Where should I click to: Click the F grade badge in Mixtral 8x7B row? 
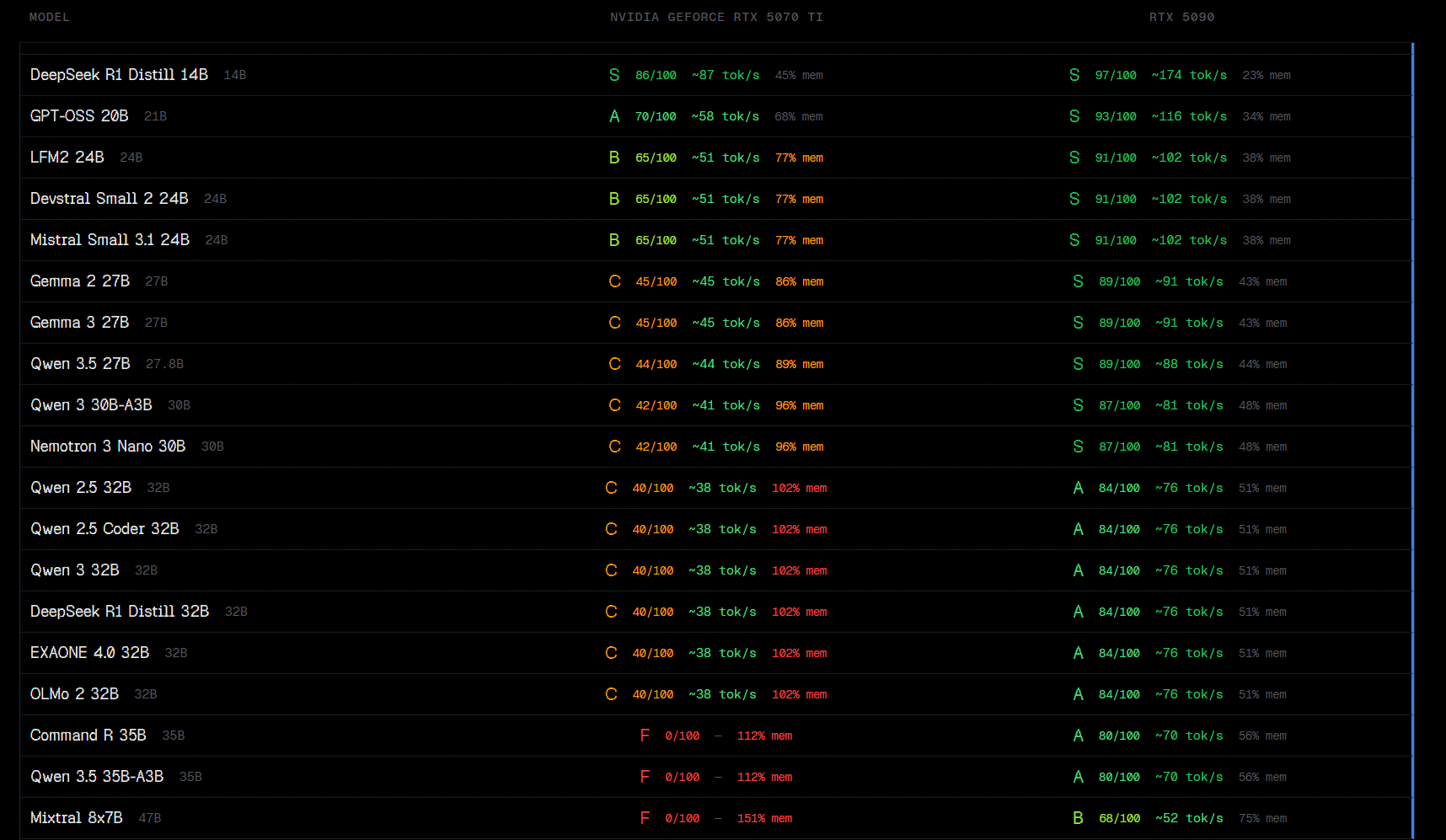[645, 818]
